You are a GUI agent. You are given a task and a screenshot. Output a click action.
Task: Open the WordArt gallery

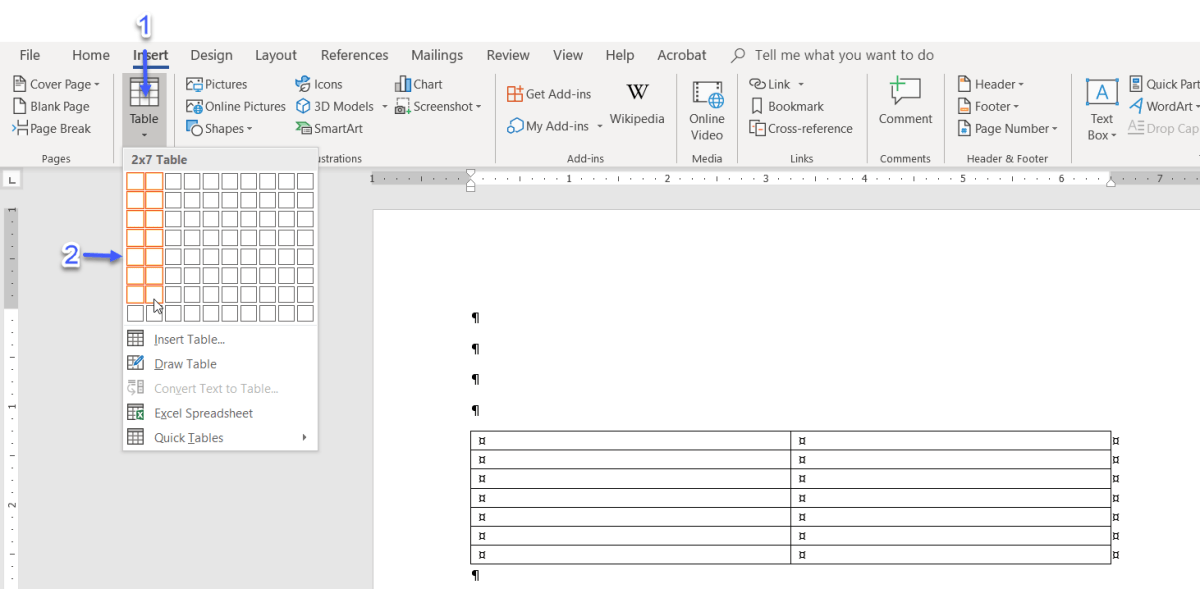point(1164,106)
